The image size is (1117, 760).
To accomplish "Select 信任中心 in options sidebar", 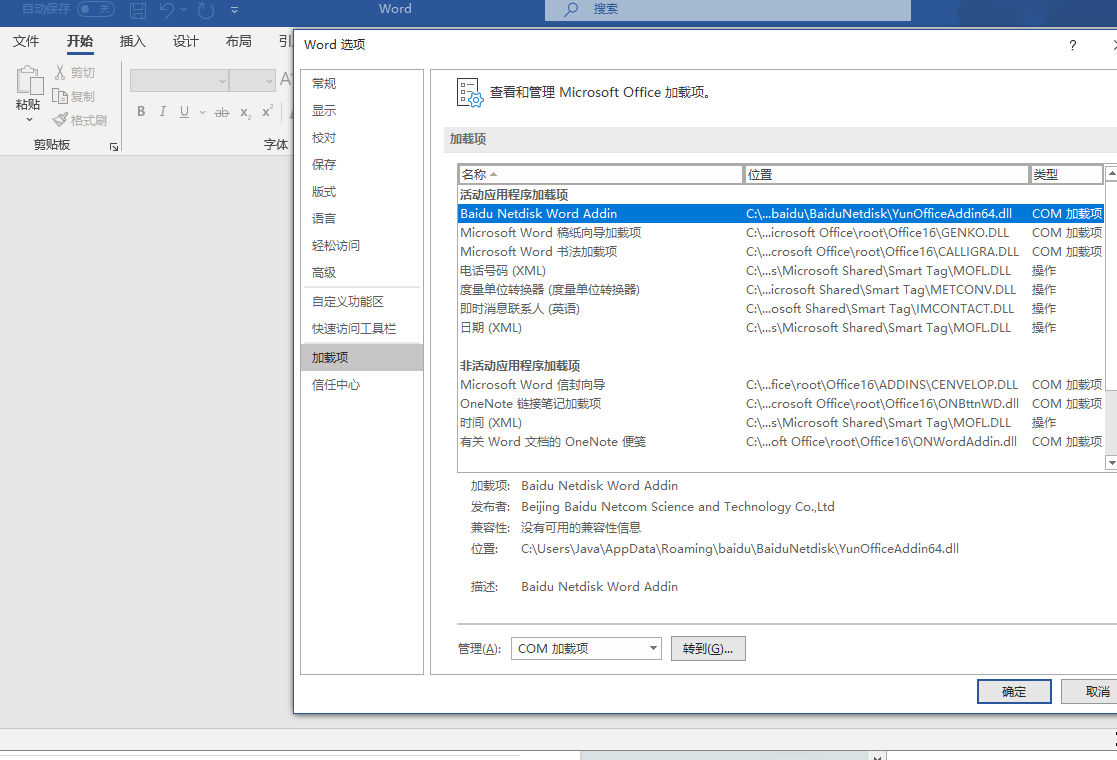I will pos(362,385).
